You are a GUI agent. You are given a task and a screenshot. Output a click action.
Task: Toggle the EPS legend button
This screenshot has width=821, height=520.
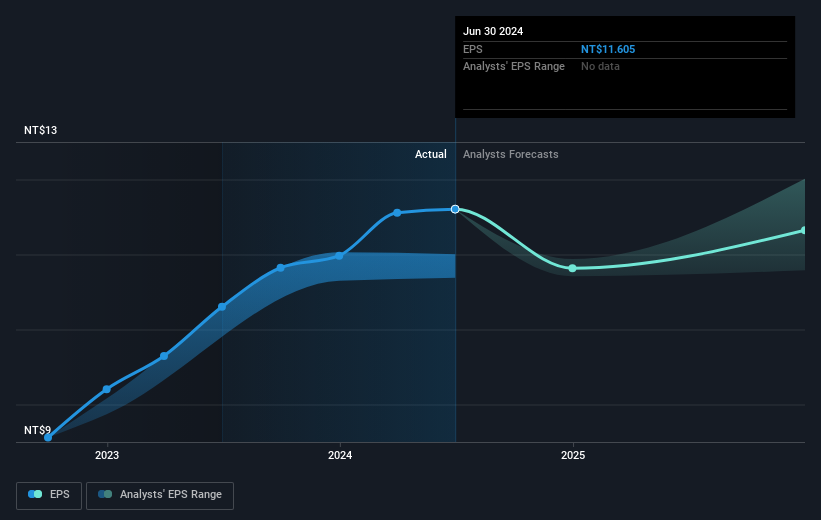(49, 495)
